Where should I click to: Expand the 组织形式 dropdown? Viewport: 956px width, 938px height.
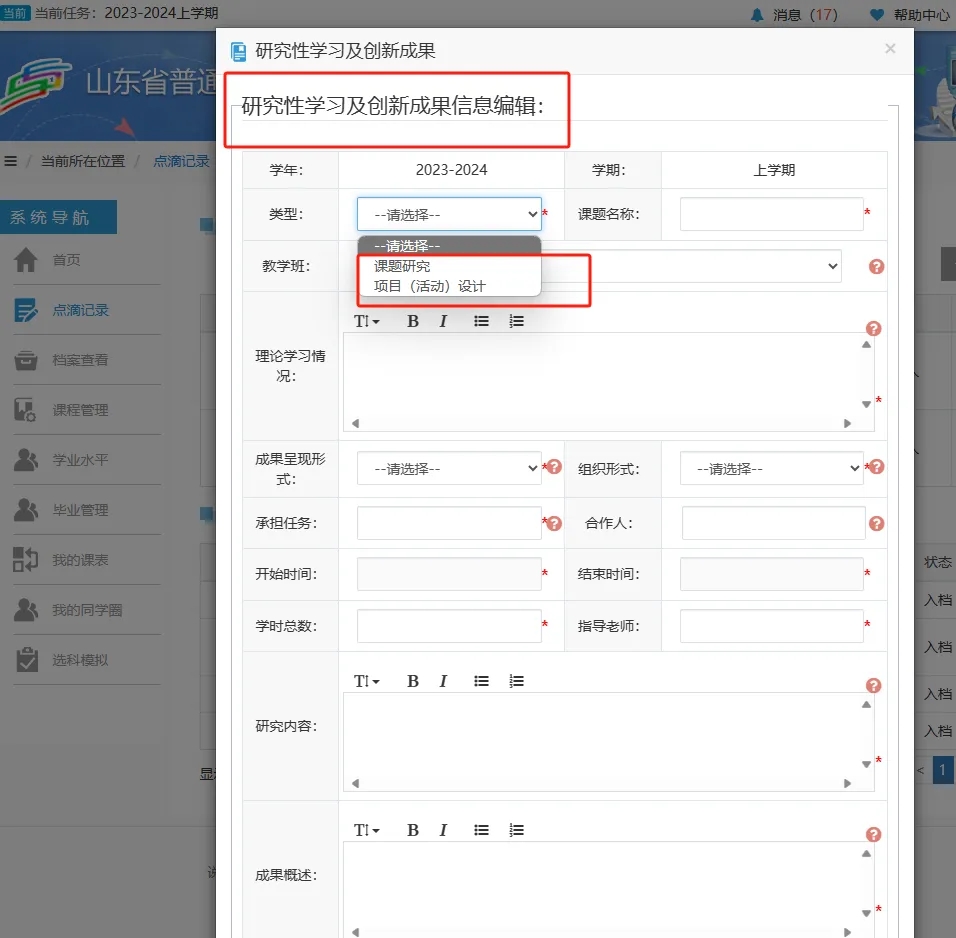pyautogui.click(x=771, y=468)
